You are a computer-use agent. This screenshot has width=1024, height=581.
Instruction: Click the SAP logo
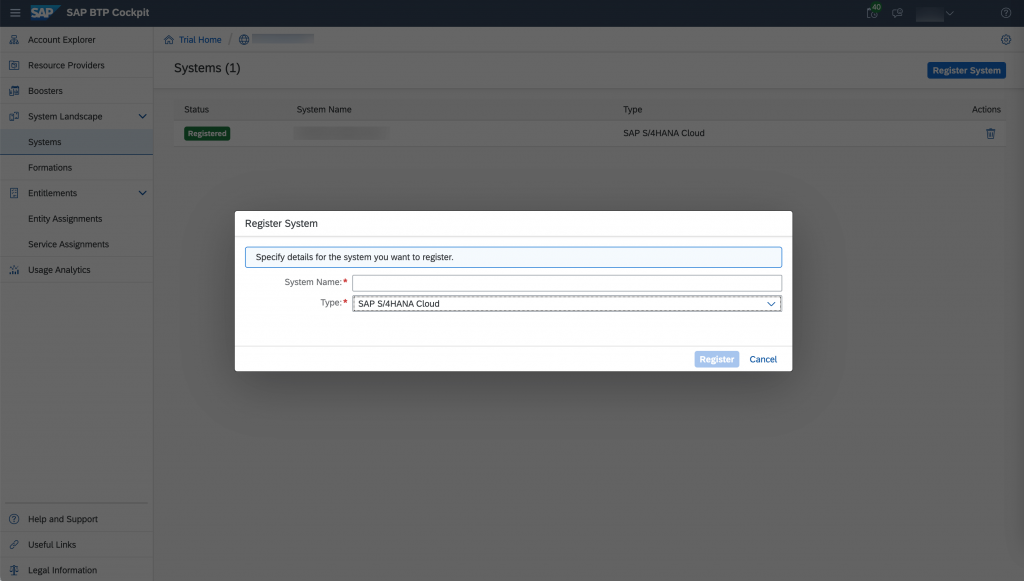click(x=44, y=12)
